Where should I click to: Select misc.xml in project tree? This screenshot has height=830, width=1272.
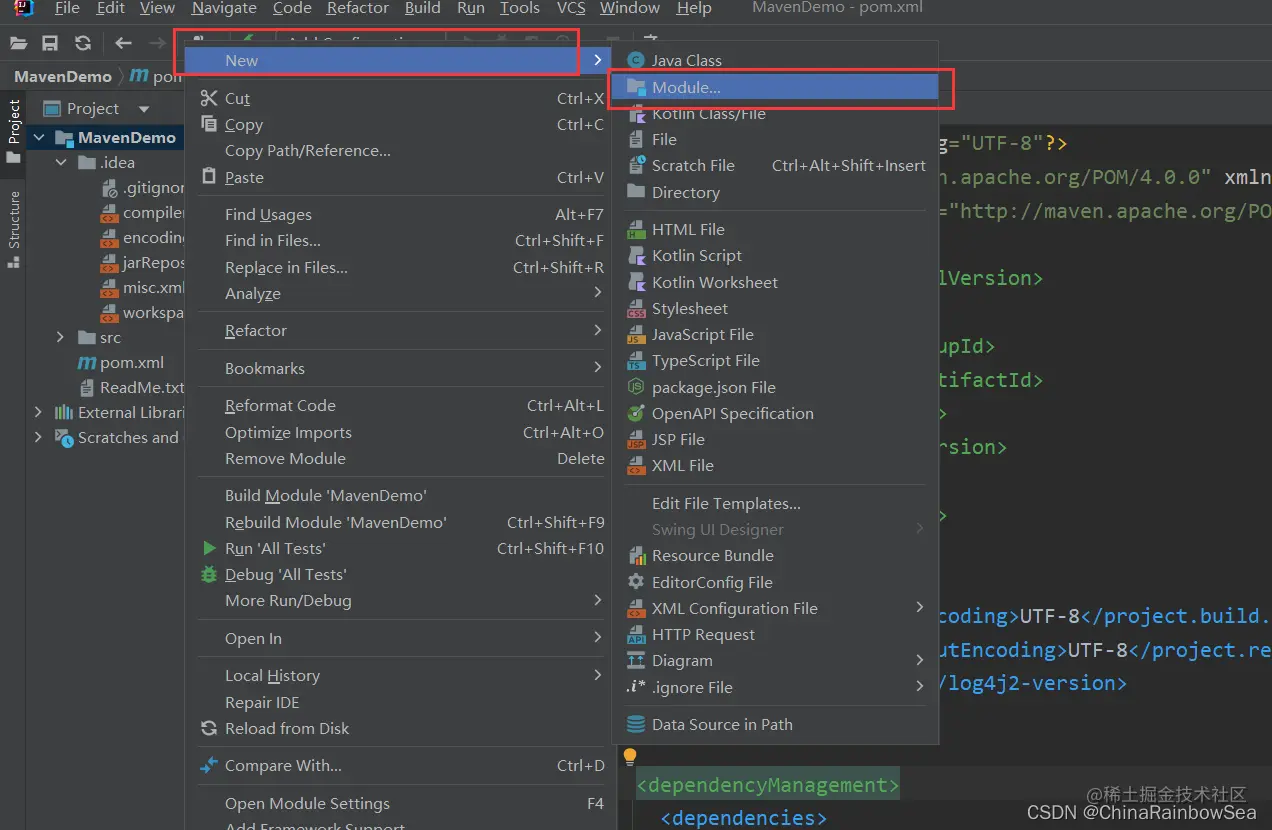tap(154, 288)
